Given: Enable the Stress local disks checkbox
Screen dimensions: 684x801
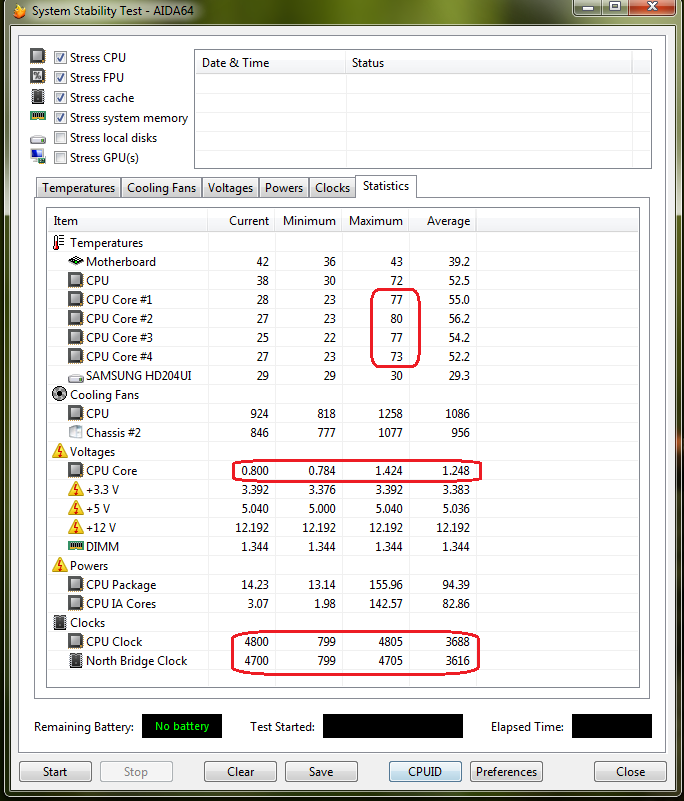Looking at the screenshot, I should click(x=61, y=138).
